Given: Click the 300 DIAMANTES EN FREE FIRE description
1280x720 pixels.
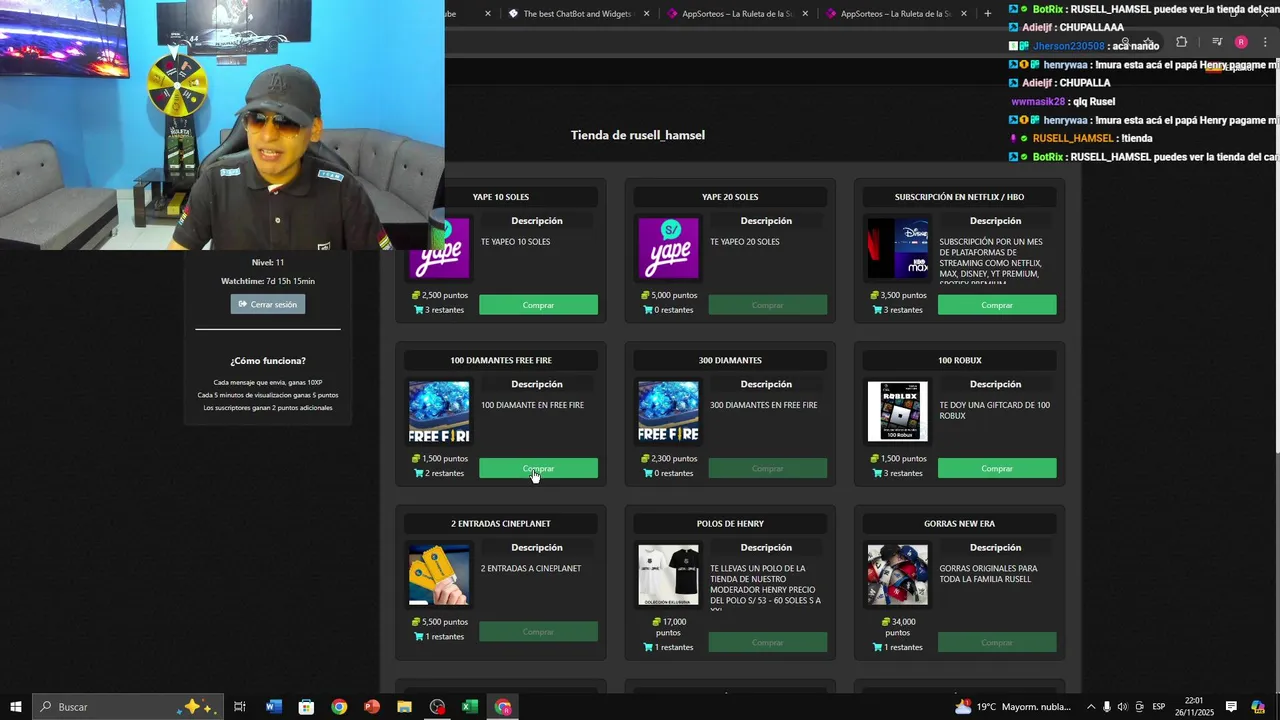Looking at the screenshot, I should (x=764, y=405).
